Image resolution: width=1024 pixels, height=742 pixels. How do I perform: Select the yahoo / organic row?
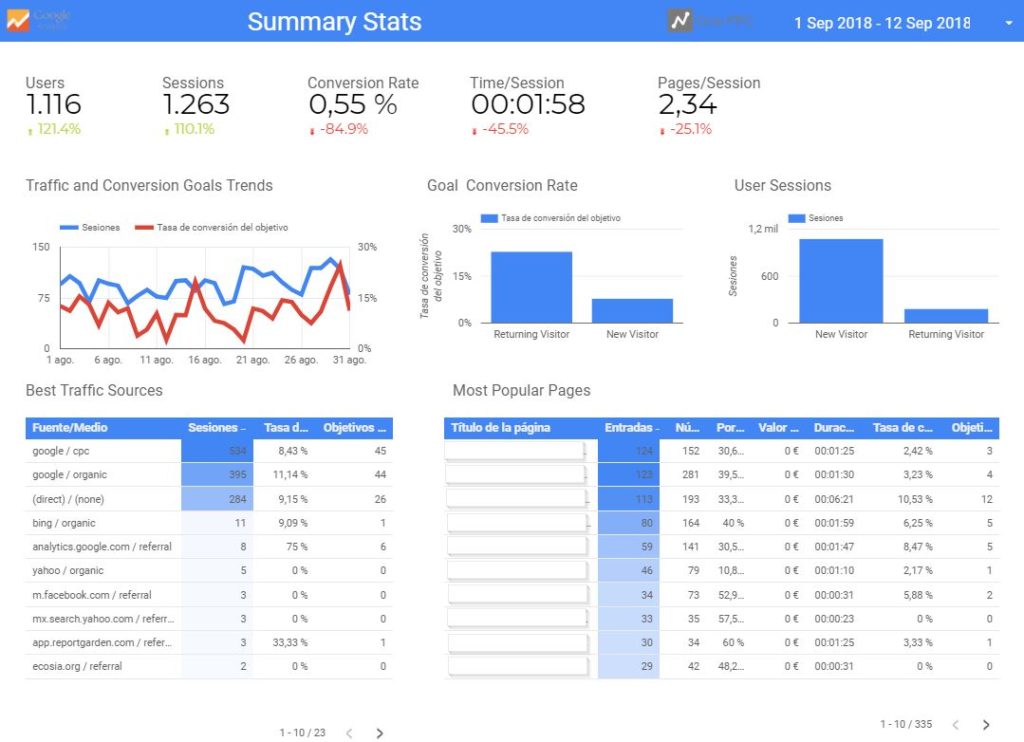[209, 571]
